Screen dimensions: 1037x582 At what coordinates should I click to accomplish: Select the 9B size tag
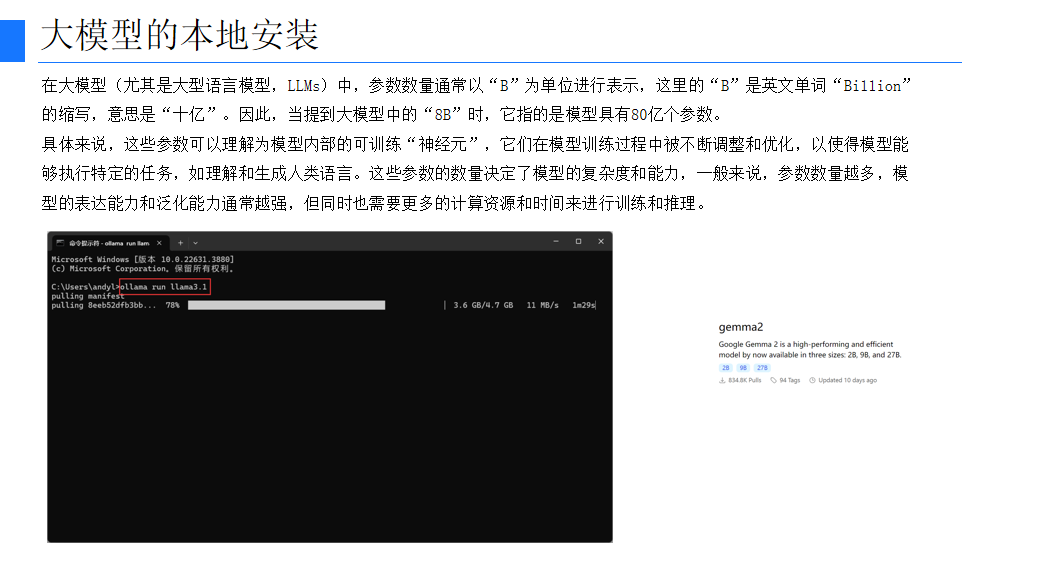pyautogui.click(x=743, y=368)
